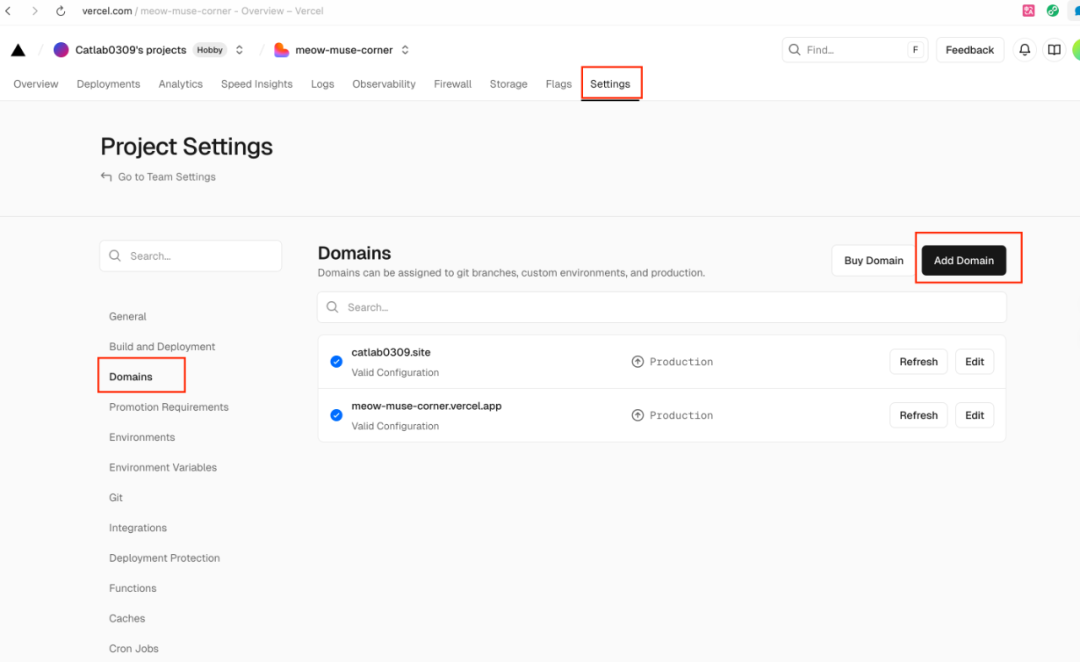Viewport: 1080px width, 662px height.
Task: Open Build and Deployment settings
Action: [162, 346]
